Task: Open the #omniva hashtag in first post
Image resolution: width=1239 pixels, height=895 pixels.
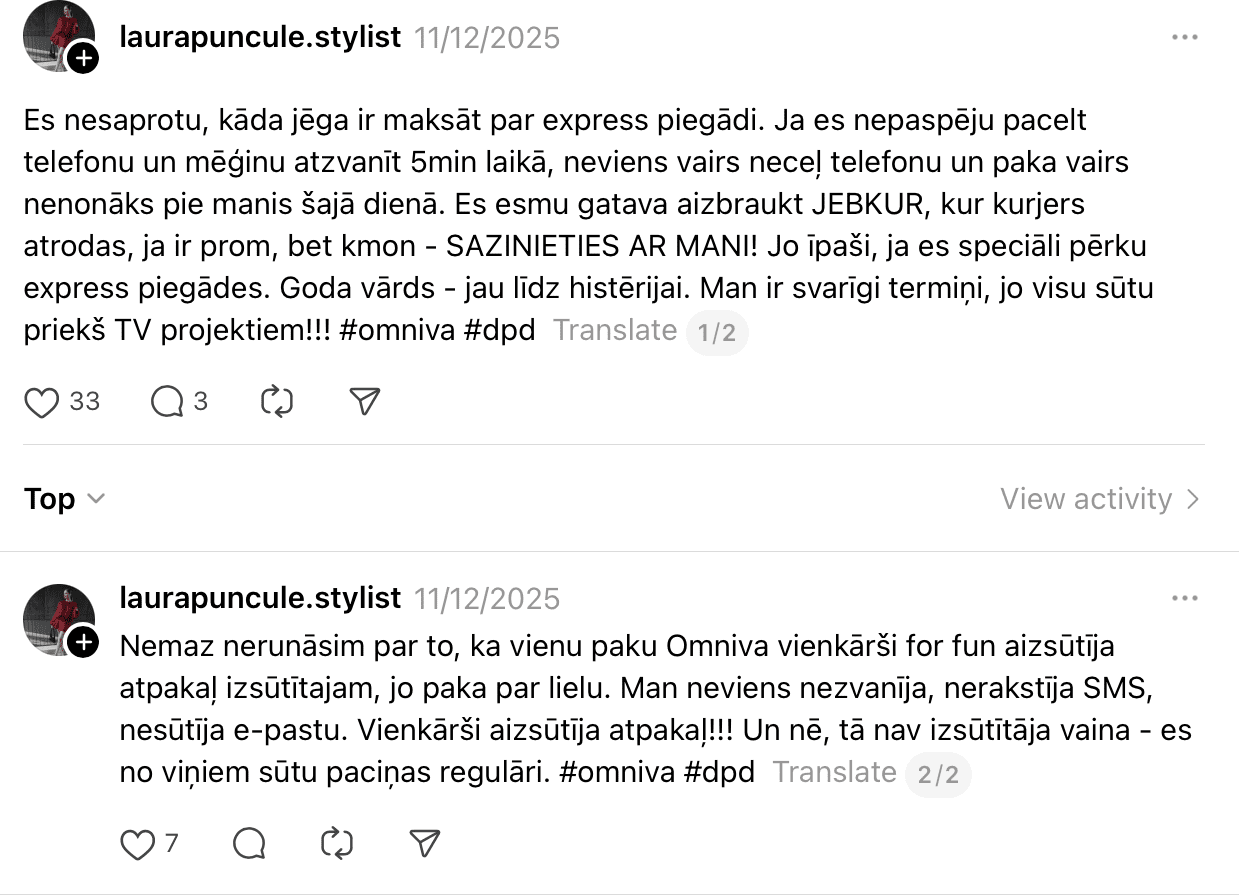Action: click(x=396, y=331)
